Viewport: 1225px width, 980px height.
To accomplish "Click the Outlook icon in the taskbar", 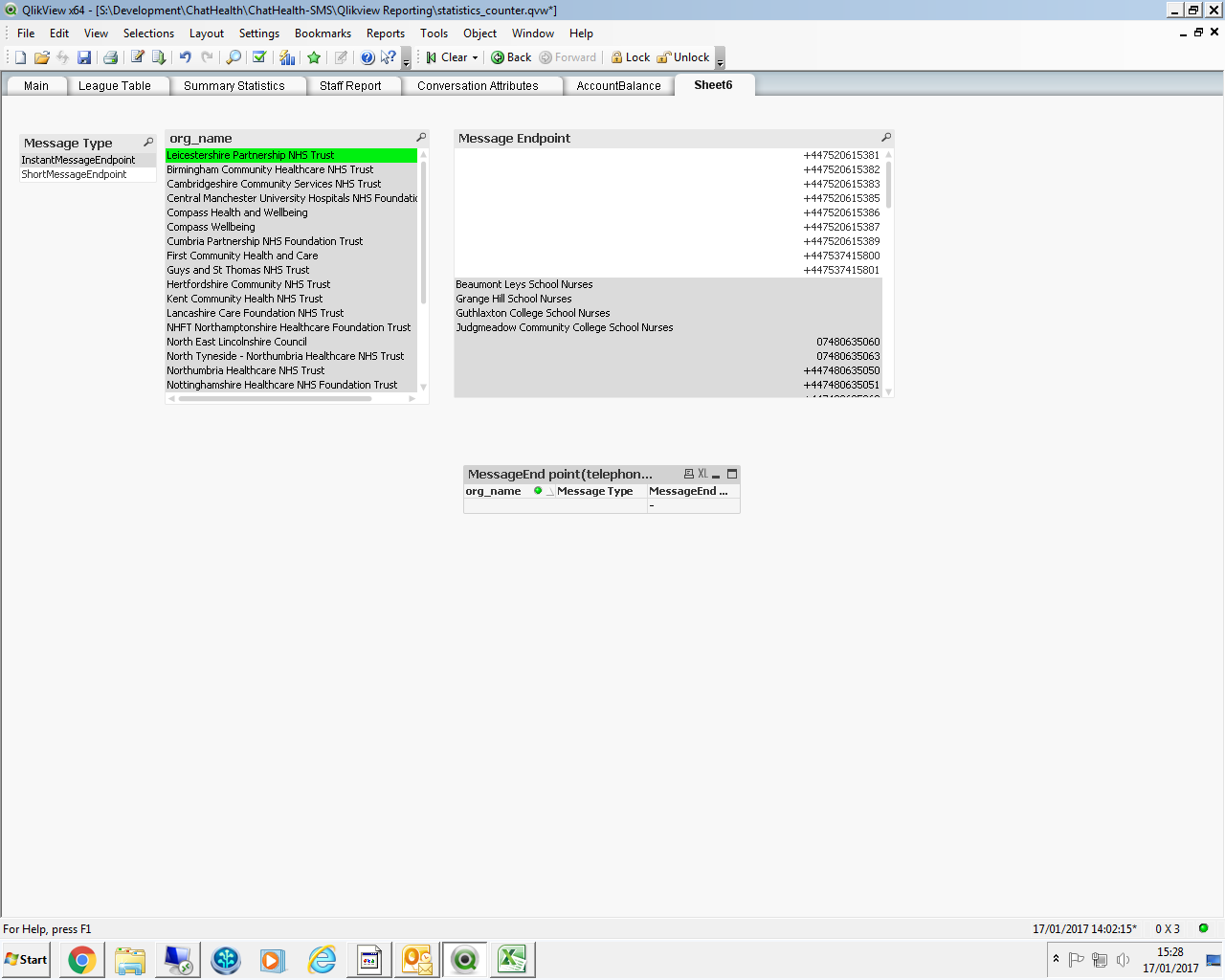I will tap(417, 960).
